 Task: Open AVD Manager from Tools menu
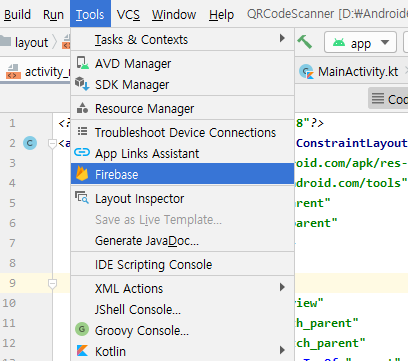(x=182, y=63)
